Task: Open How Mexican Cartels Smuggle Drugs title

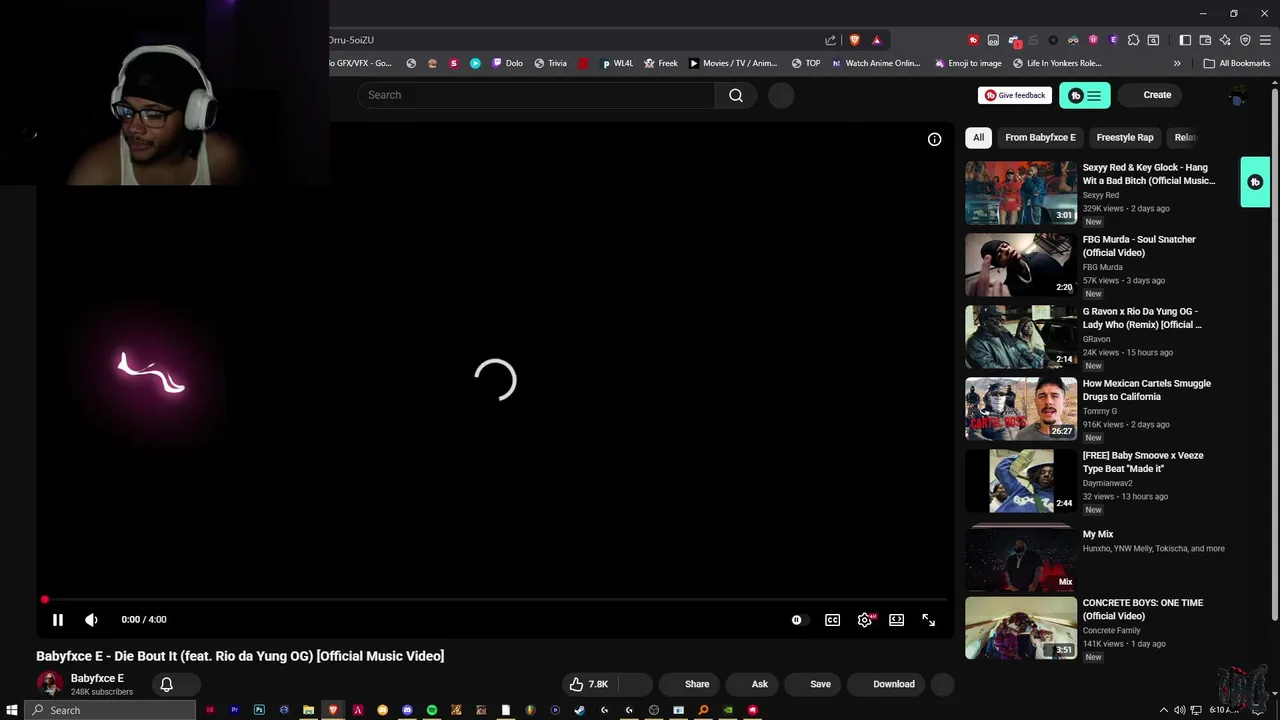Action: coord(1147,390)
